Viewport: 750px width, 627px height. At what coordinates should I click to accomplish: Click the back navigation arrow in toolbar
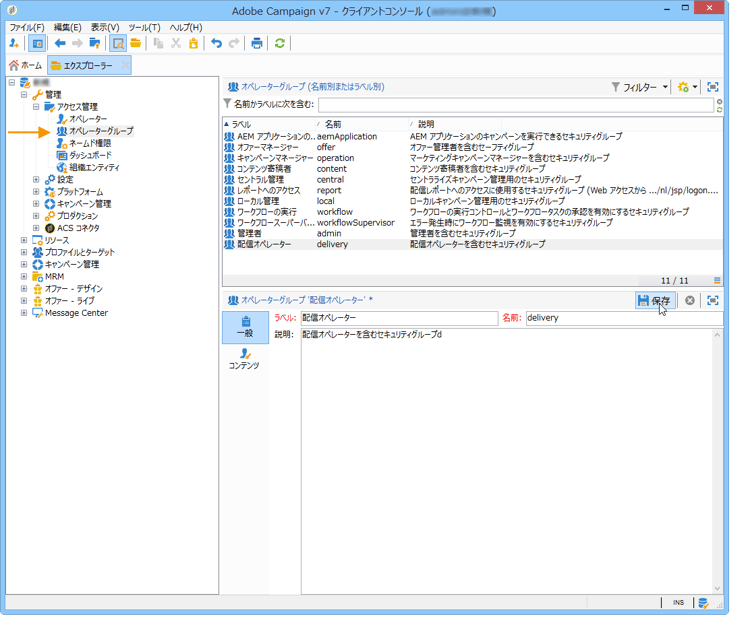click(x=60, y=44)
